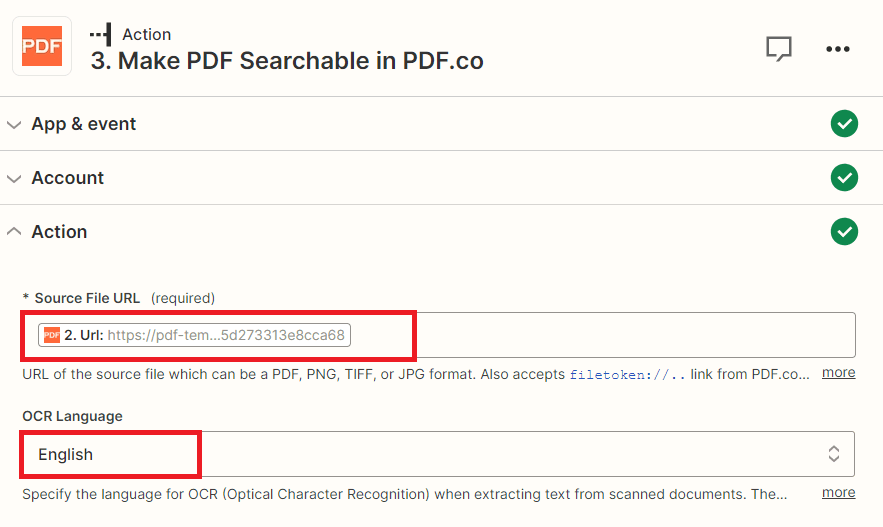Viewport: 883px width, 527px height.
Task: Click step title Make PDF Searchable in PDF.co
Action: 287,61
